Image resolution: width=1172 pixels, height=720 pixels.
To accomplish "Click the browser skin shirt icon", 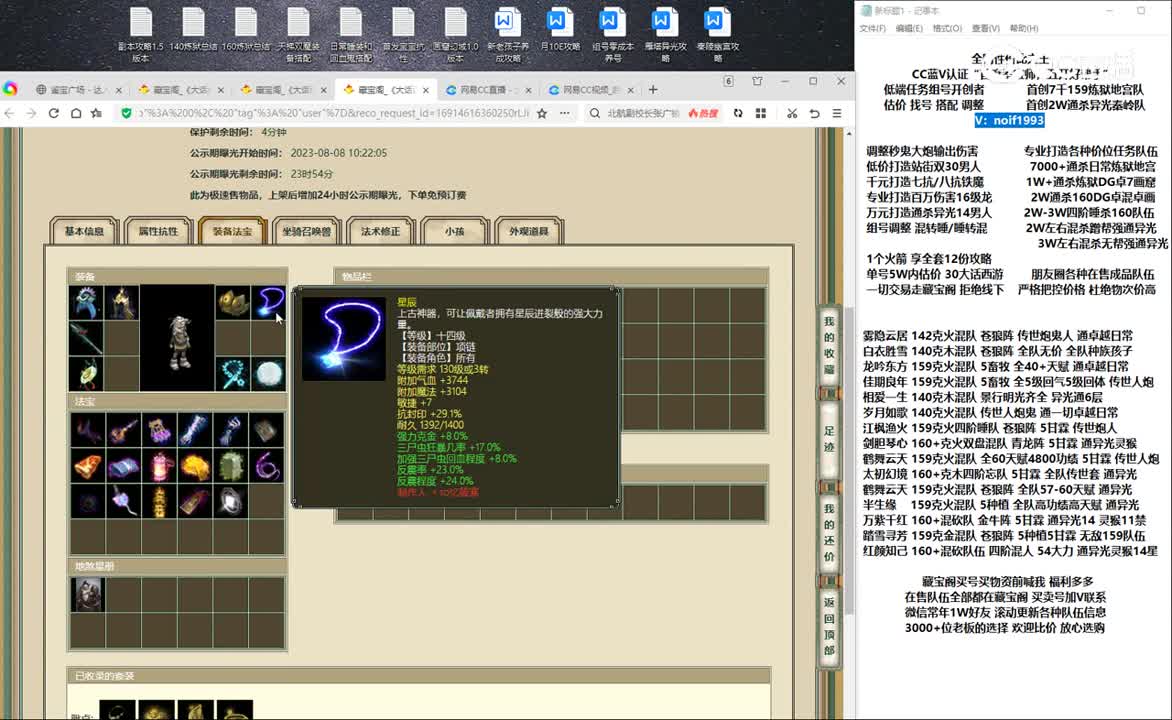I will [757, 81].
